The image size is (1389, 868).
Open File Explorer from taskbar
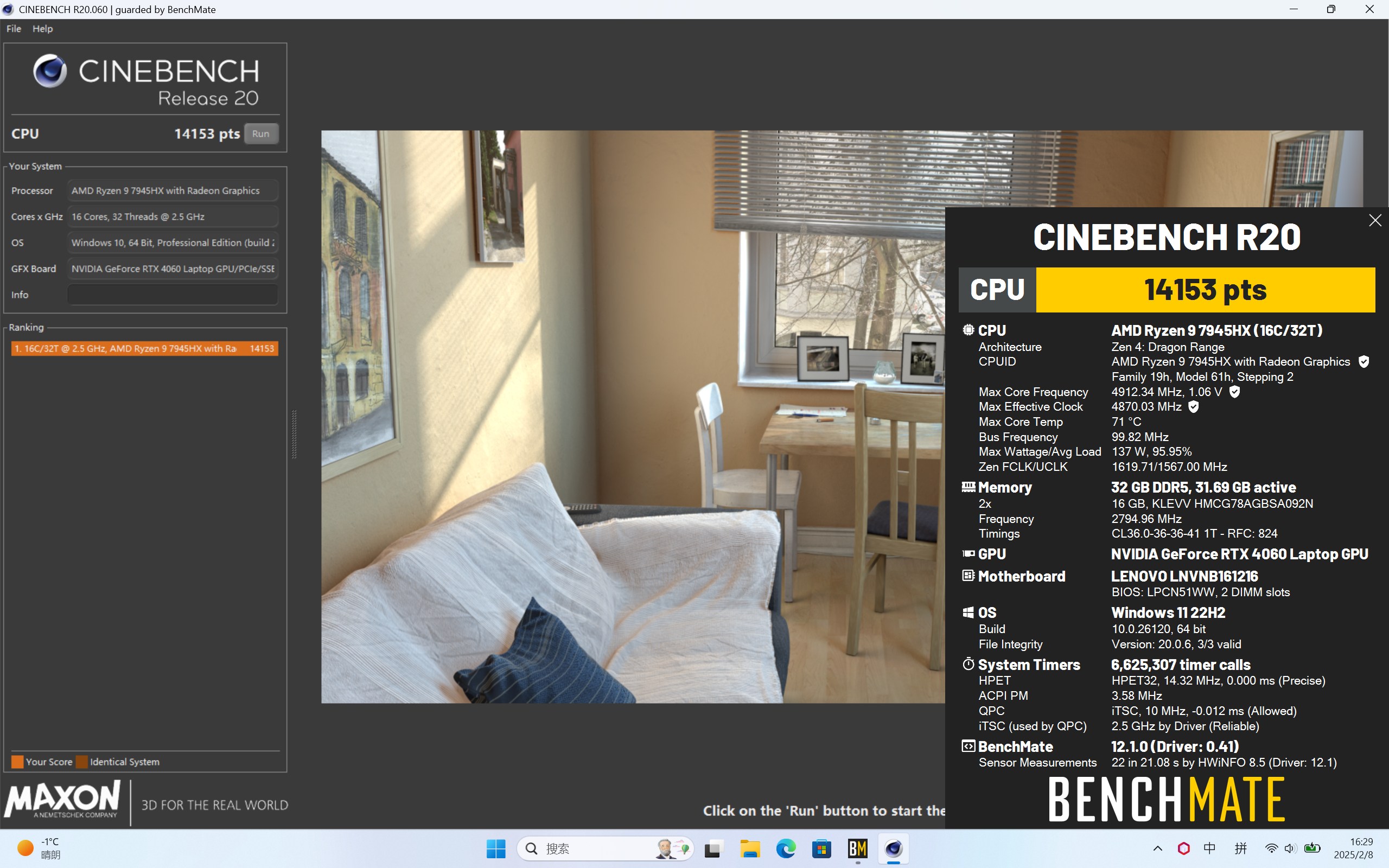750,848
